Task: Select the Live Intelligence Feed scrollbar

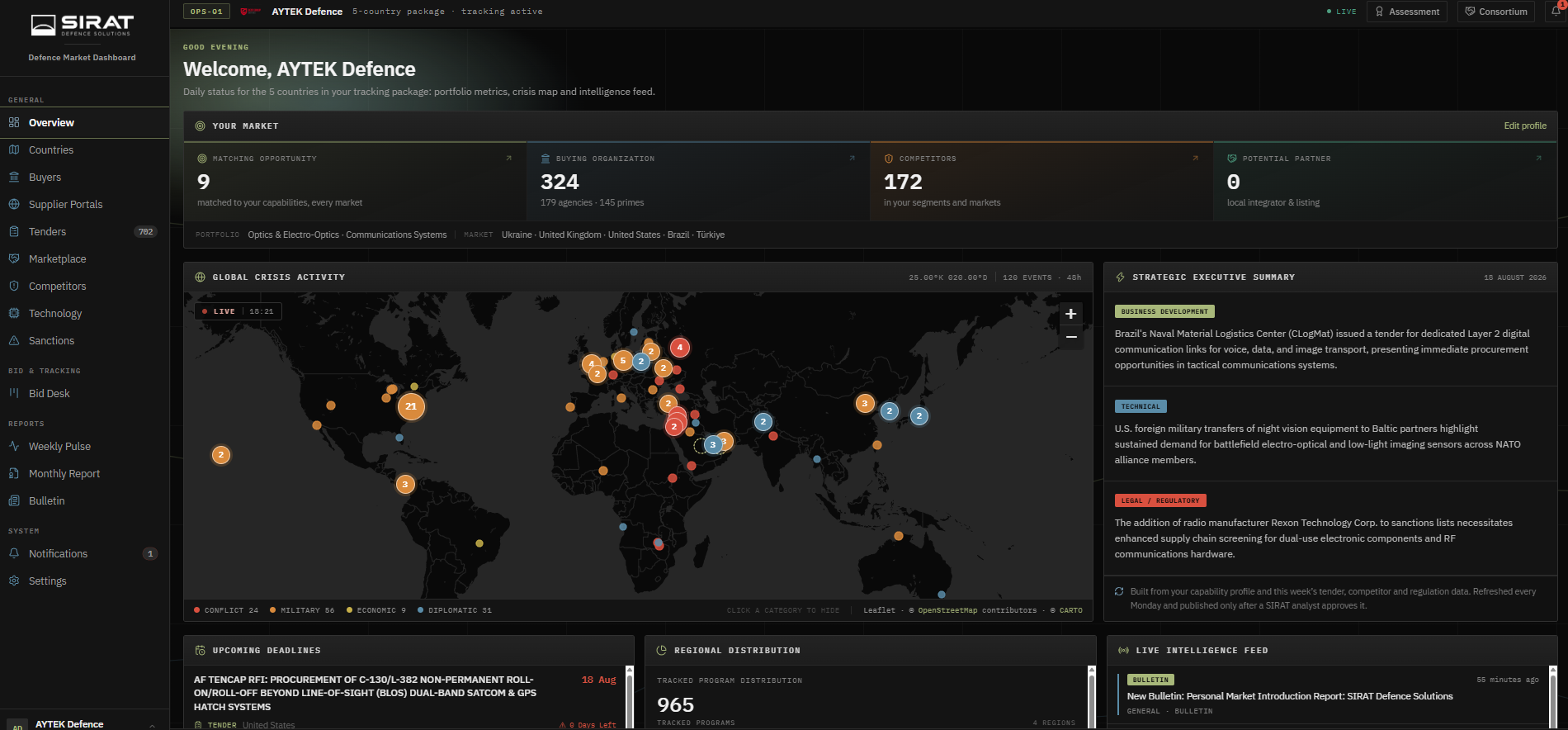Action: tap(1553, 698)
